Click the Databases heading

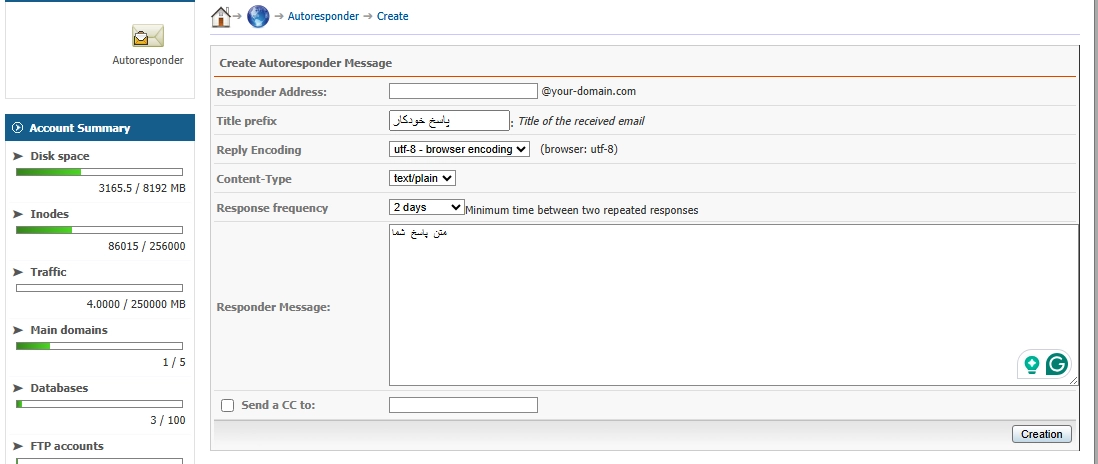click(x=59, y=388)
